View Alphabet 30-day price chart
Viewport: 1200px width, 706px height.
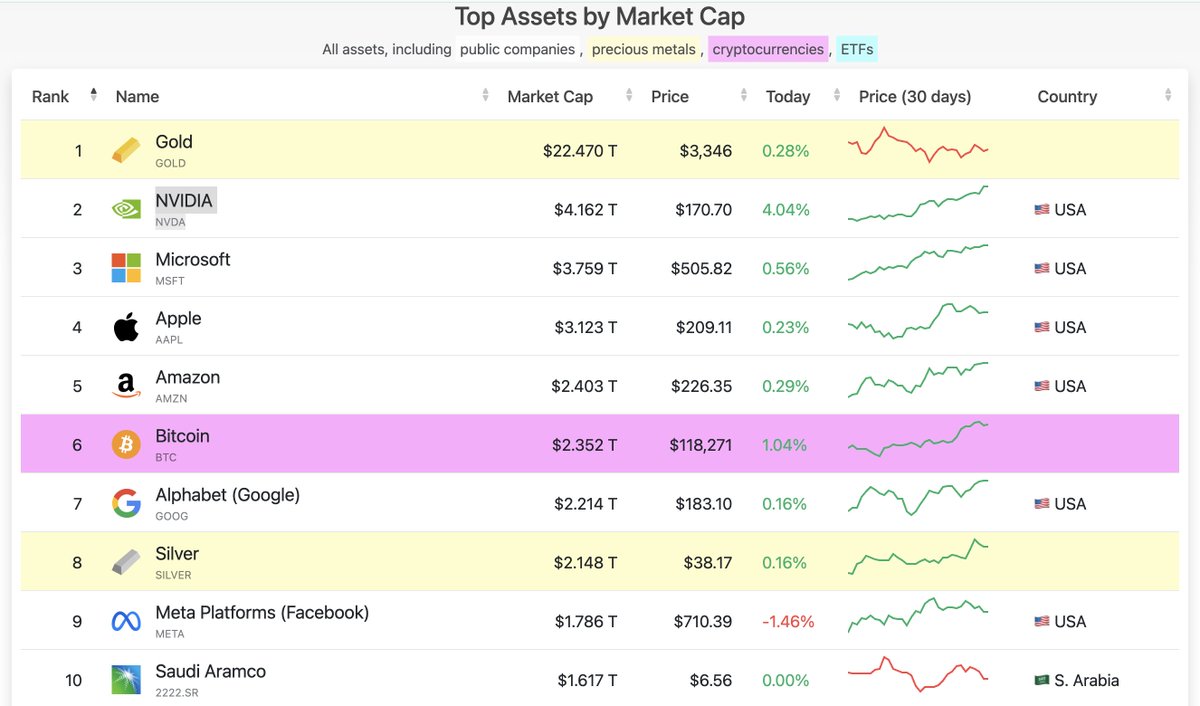point(918,498)
